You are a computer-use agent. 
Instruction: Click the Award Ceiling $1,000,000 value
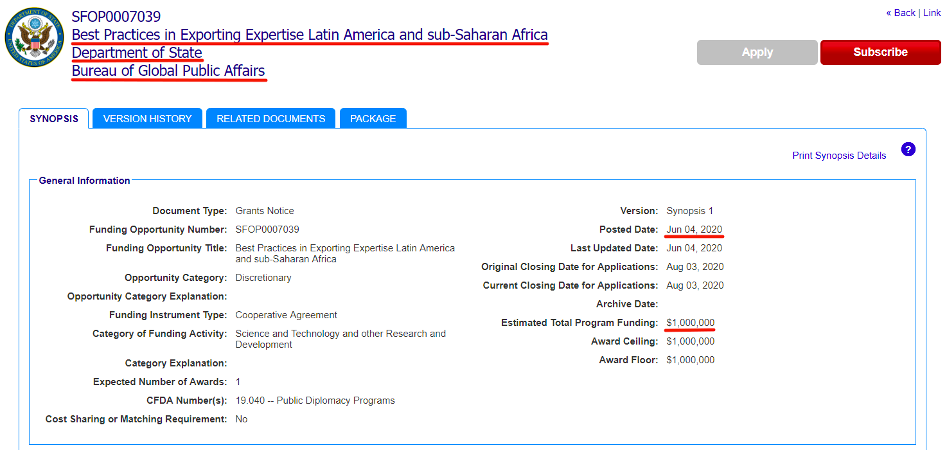[x=690, y=341]
